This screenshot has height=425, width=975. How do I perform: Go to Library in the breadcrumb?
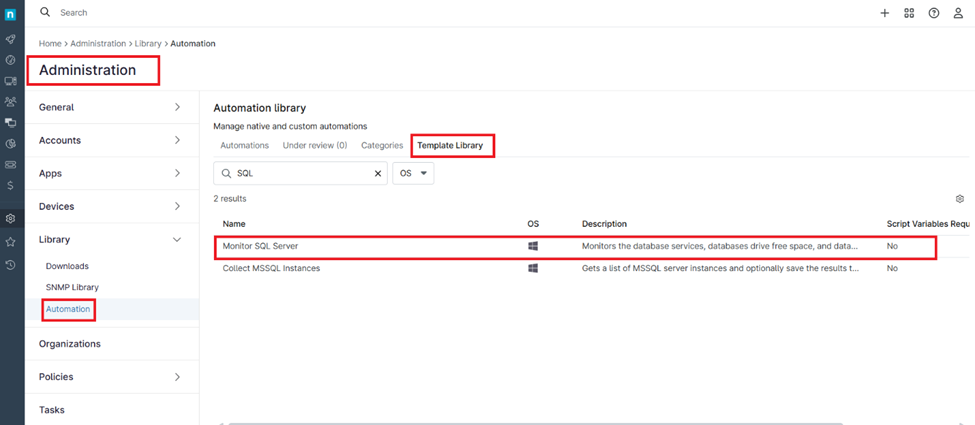click(148, 44)
